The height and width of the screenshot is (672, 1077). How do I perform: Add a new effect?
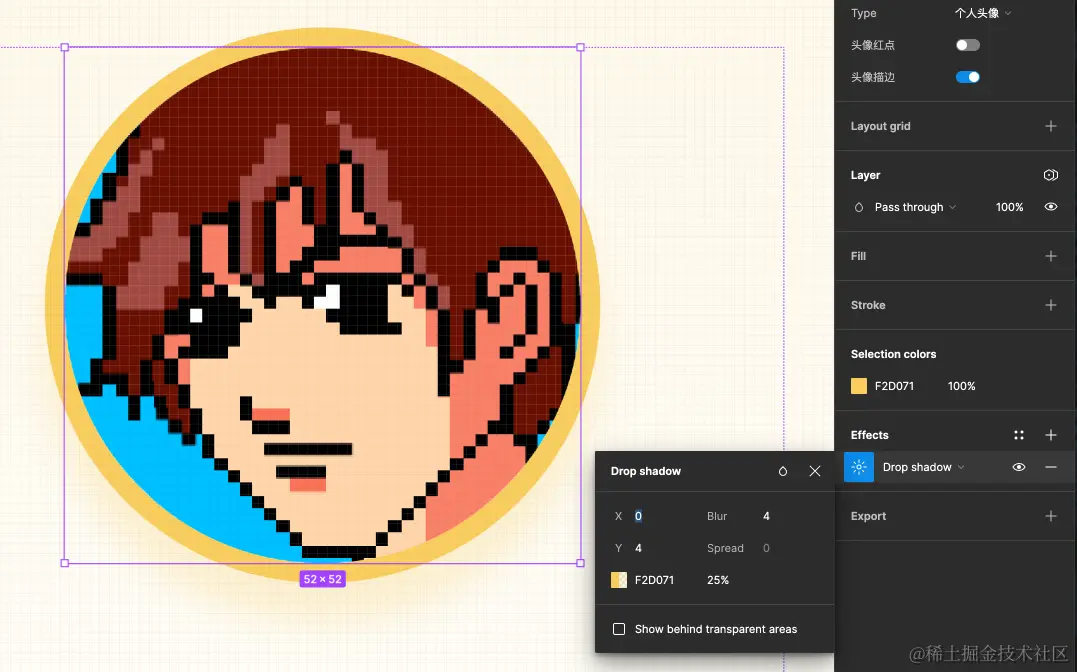pyautogui.click(x=1050, y=435)
